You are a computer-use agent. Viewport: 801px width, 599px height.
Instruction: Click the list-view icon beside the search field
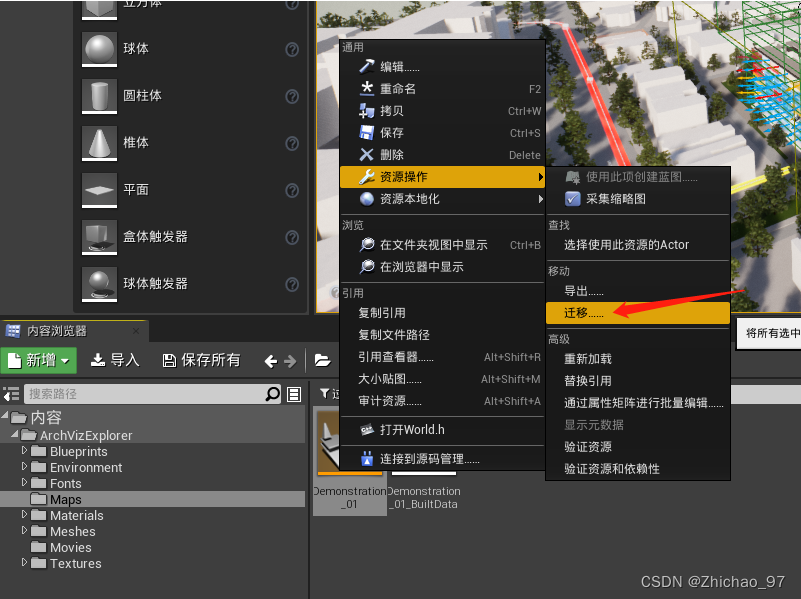pos(293,395)
